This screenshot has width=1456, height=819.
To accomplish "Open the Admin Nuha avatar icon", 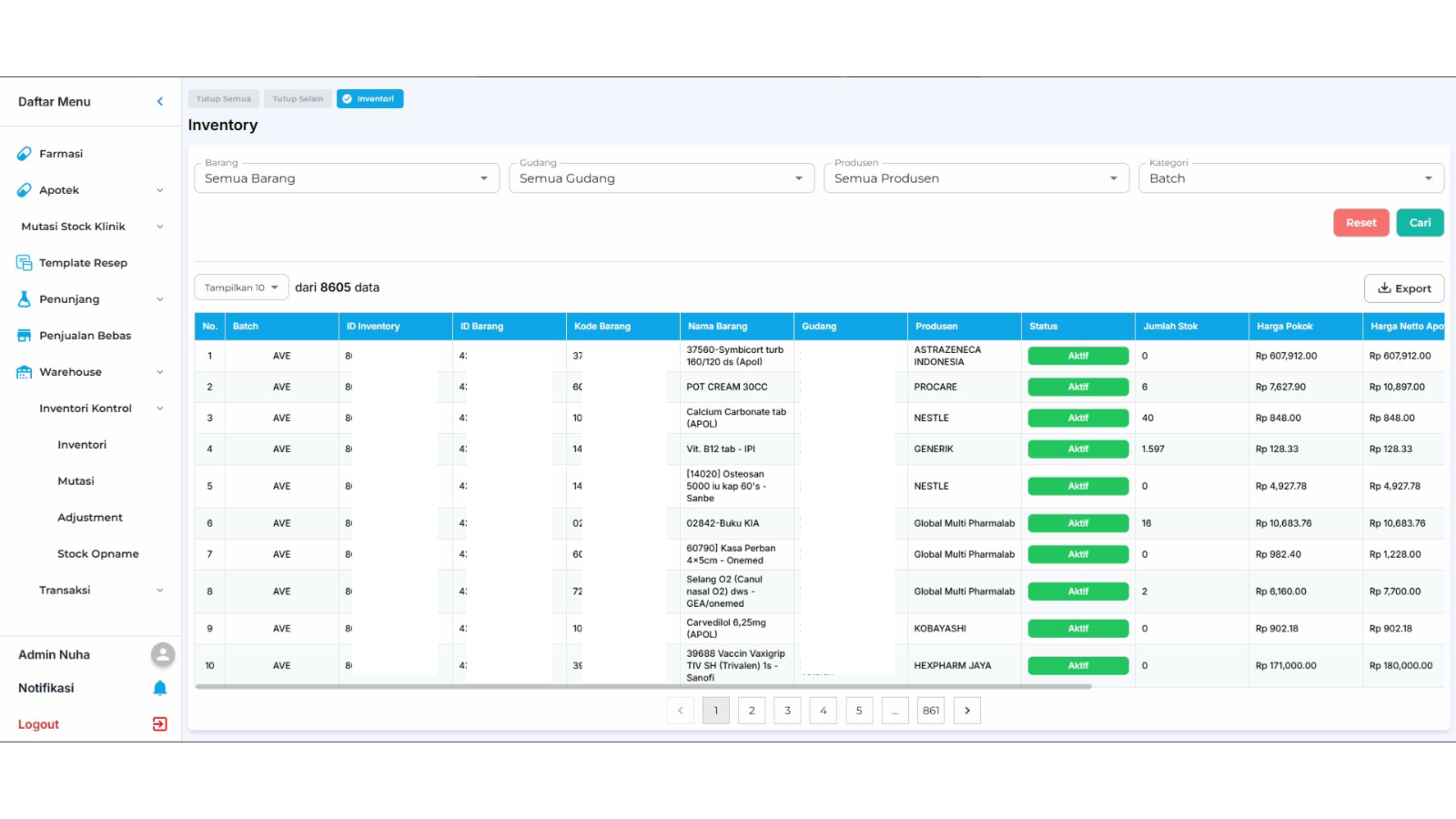I will 163,654.
